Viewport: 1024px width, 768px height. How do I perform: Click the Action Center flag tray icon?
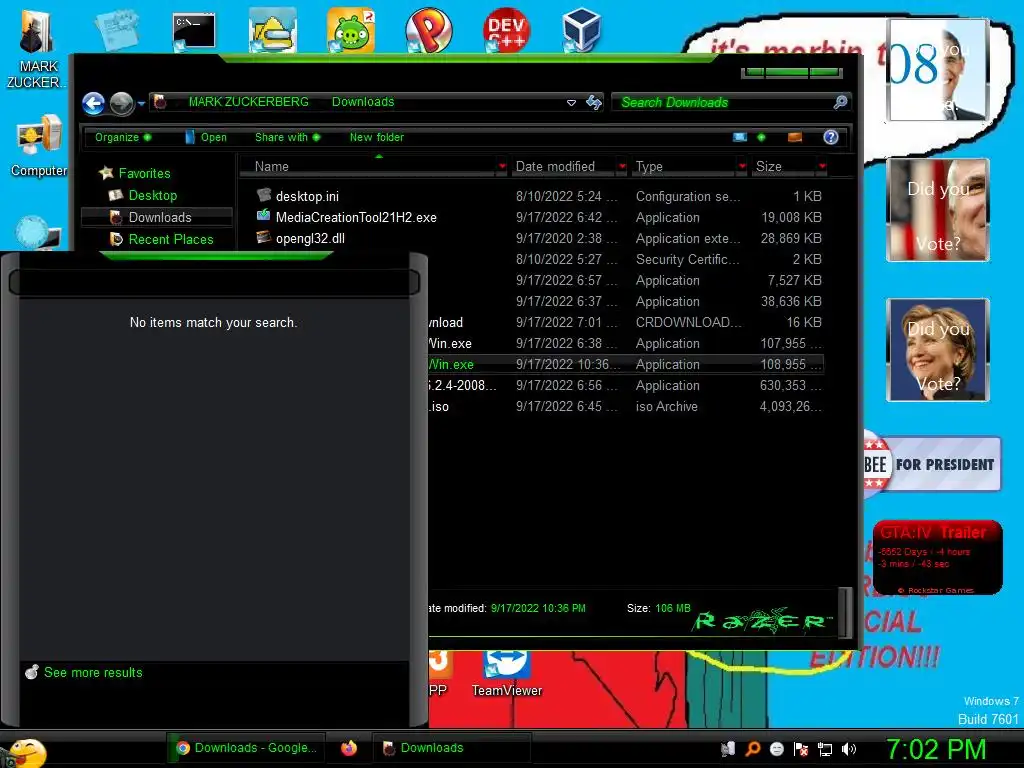pyautogui.click(x=801, y=749)
